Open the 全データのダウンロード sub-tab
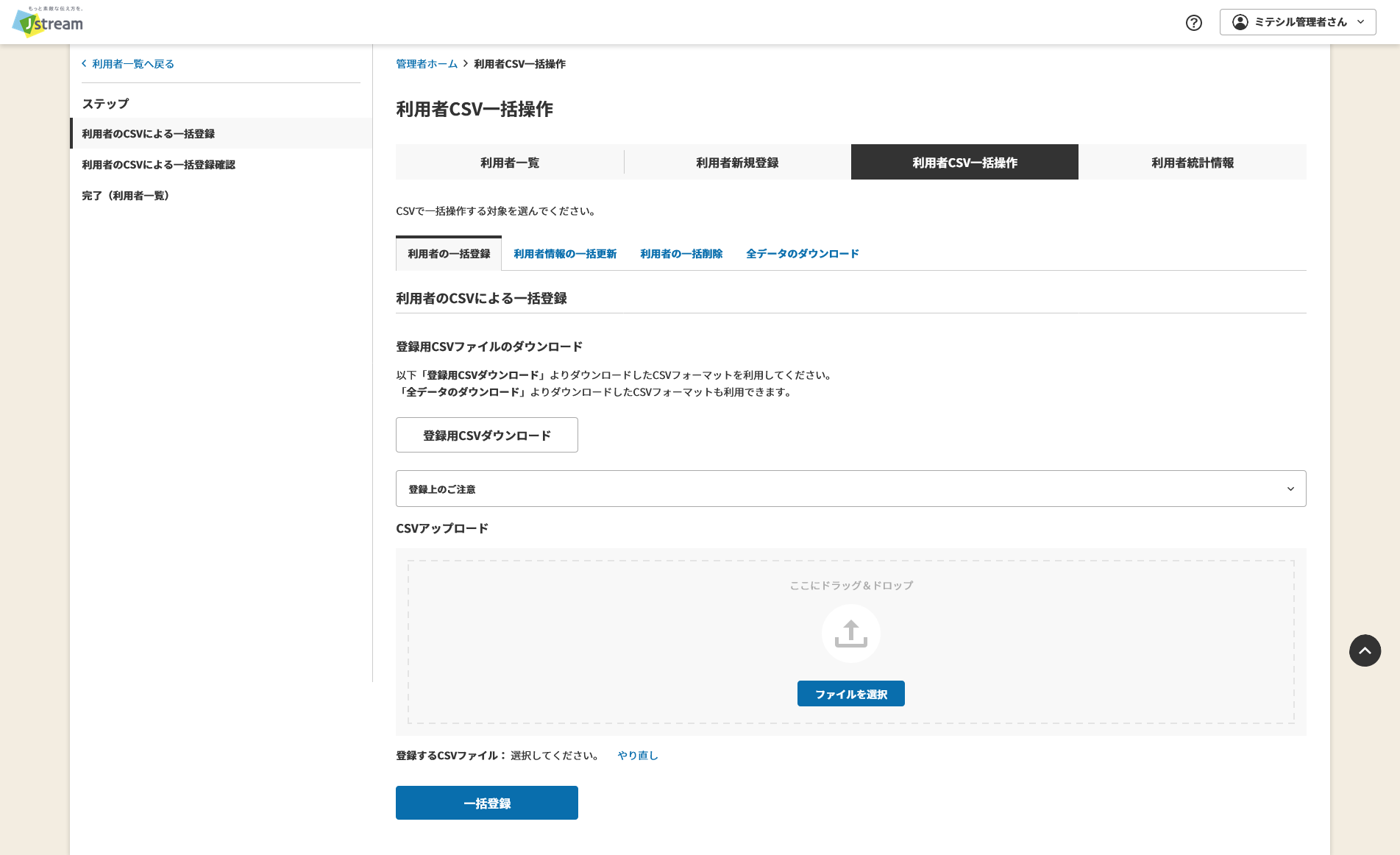The height and width of the screenshot is (855, 1400). [x=803, y=254]
